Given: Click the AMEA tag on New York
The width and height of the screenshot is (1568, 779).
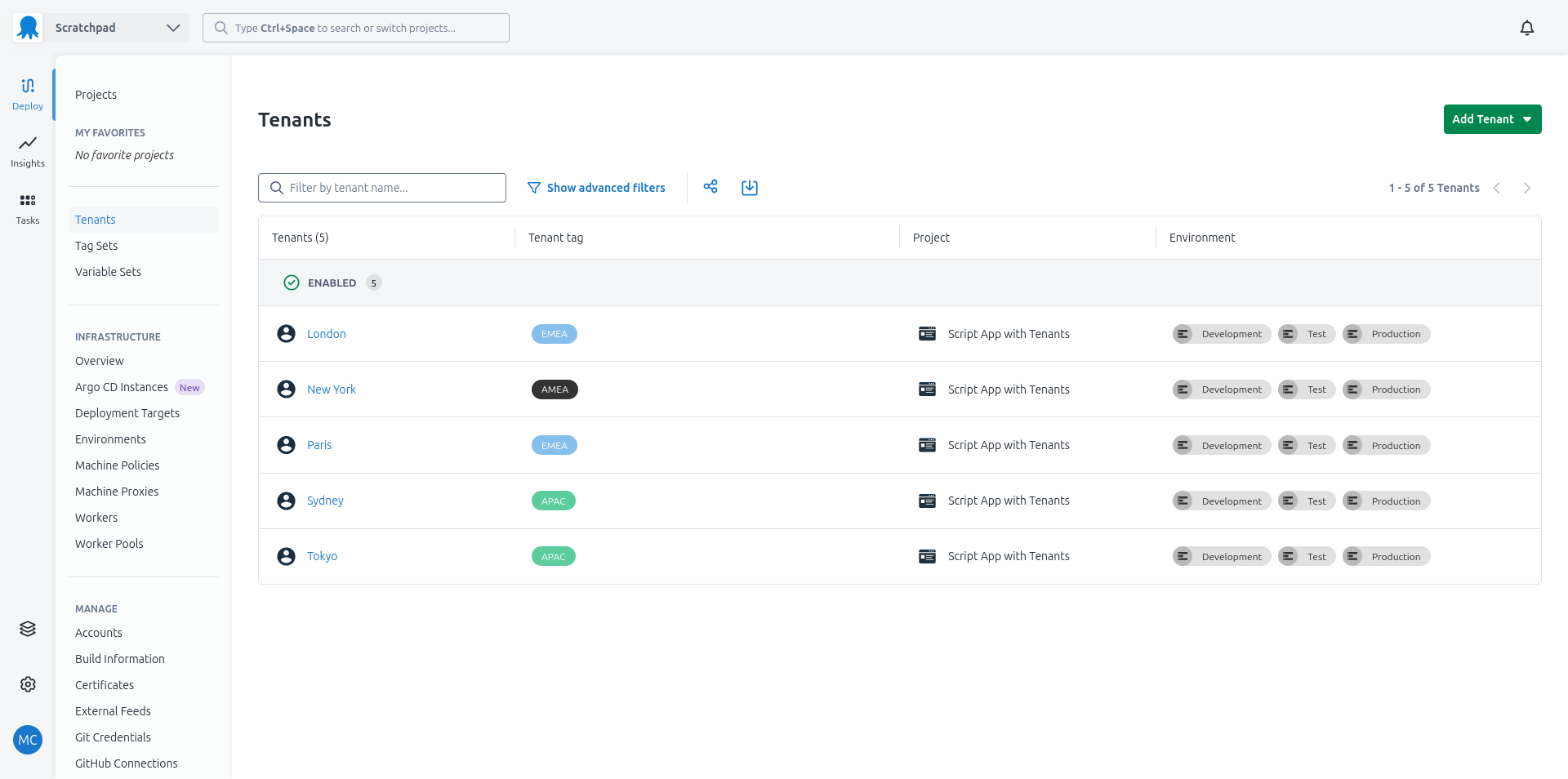Looking at the screenshot, I should pyautogui.click(x=555, y=389).
